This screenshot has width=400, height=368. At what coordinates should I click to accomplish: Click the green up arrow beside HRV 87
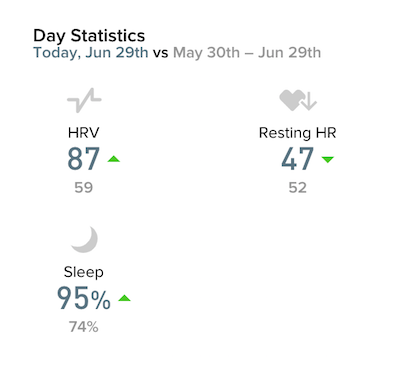(x=114, y=159)
